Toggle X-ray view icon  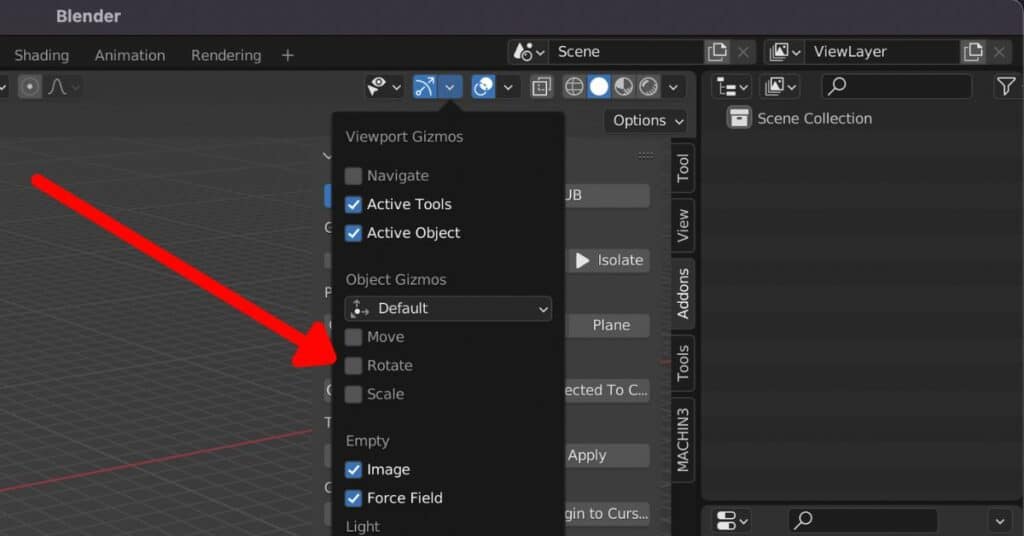tap(541, 87)
